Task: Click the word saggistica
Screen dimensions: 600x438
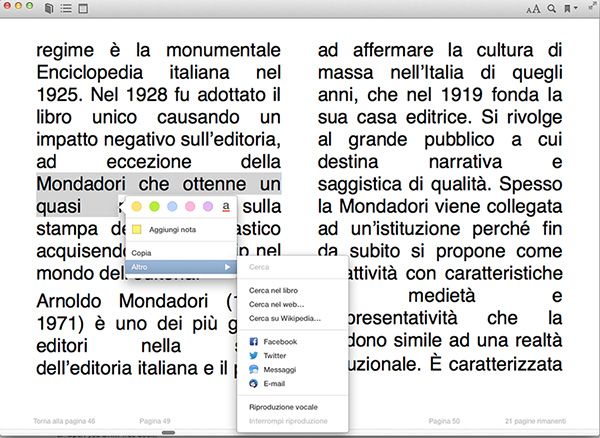Action: (360, 185)
